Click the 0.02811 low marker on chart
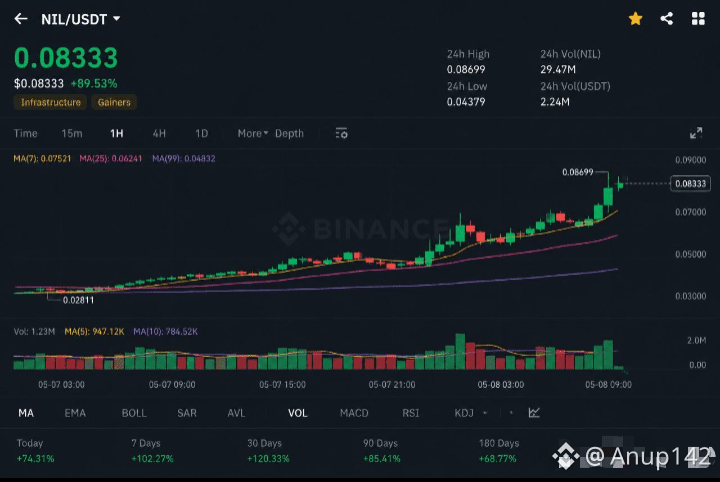The width and height of the screenshot is (720, 482). (78, 300)
